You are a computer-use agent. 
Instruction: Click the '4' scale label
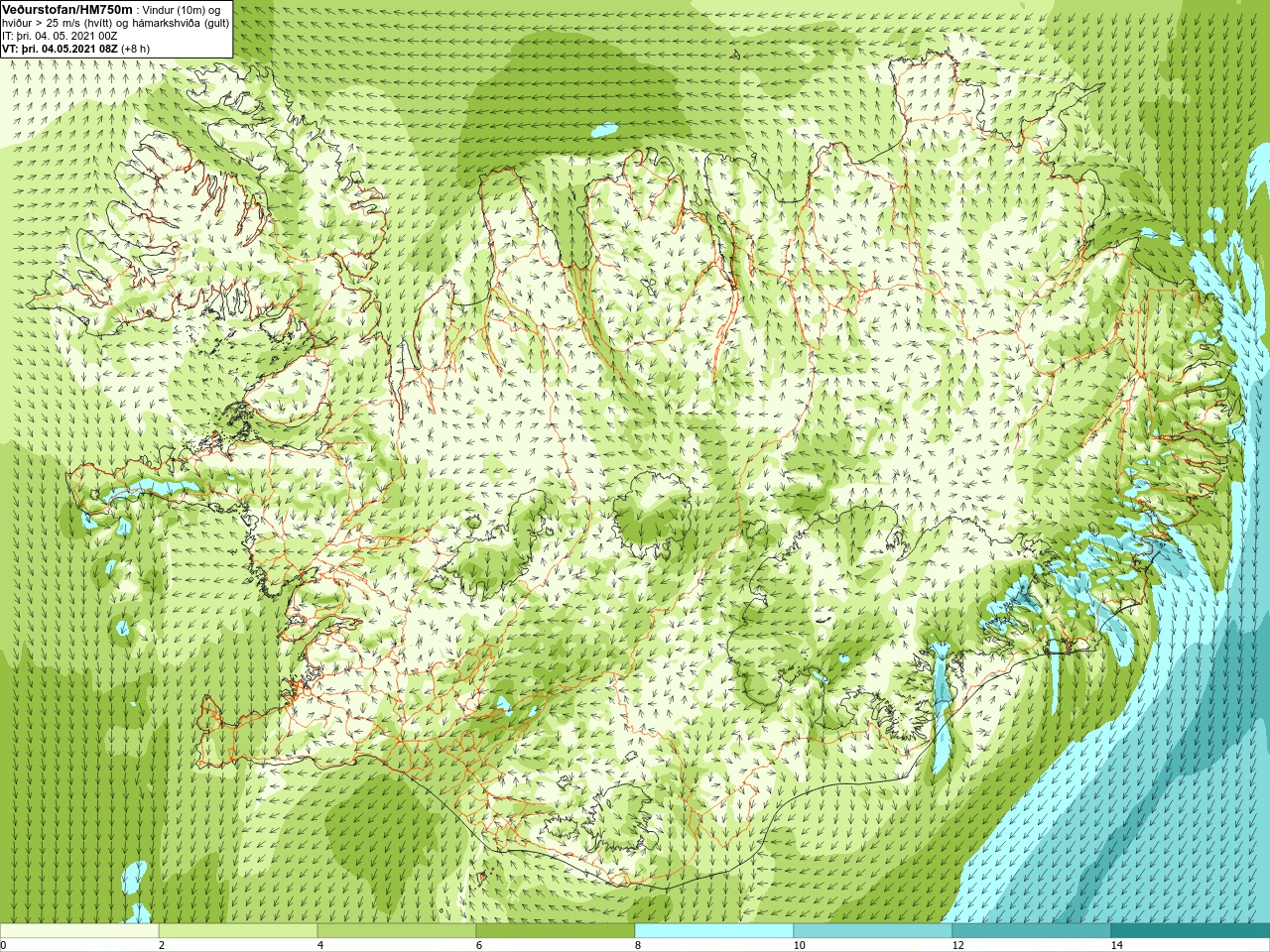(320, 945)
